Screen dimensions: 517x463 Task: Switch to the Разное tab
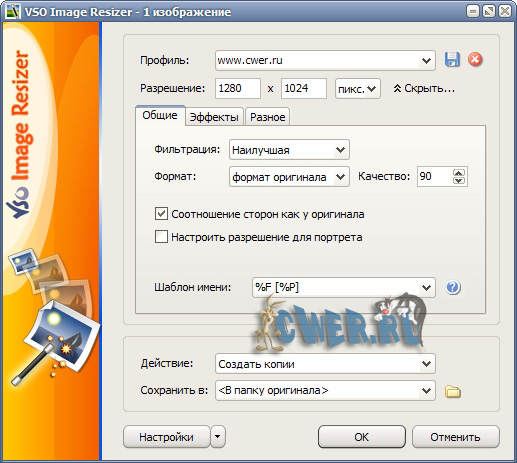(x=267, y=117)
